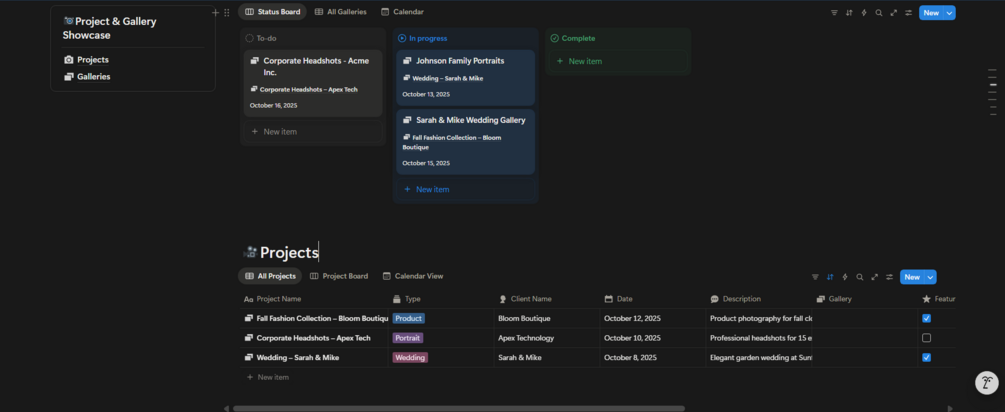Click the lightning automation icon in the Projects toolbar

pyautogui.click(x=845, y=277)
